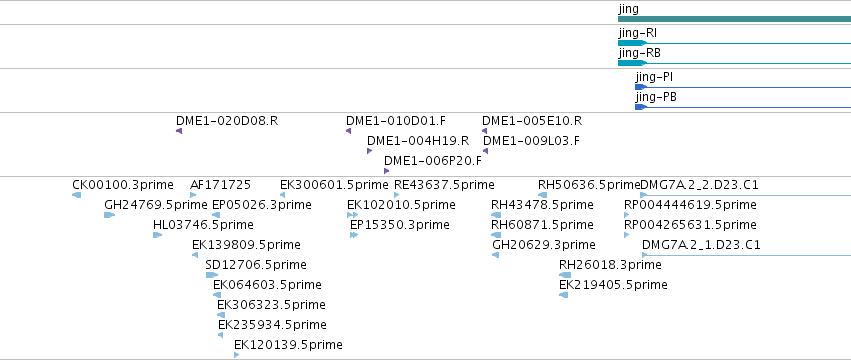Click the jing gene bar
Image resolution: width=851 pixels, height=360 pixels.
pyautogui.click(x=734, y=19)
